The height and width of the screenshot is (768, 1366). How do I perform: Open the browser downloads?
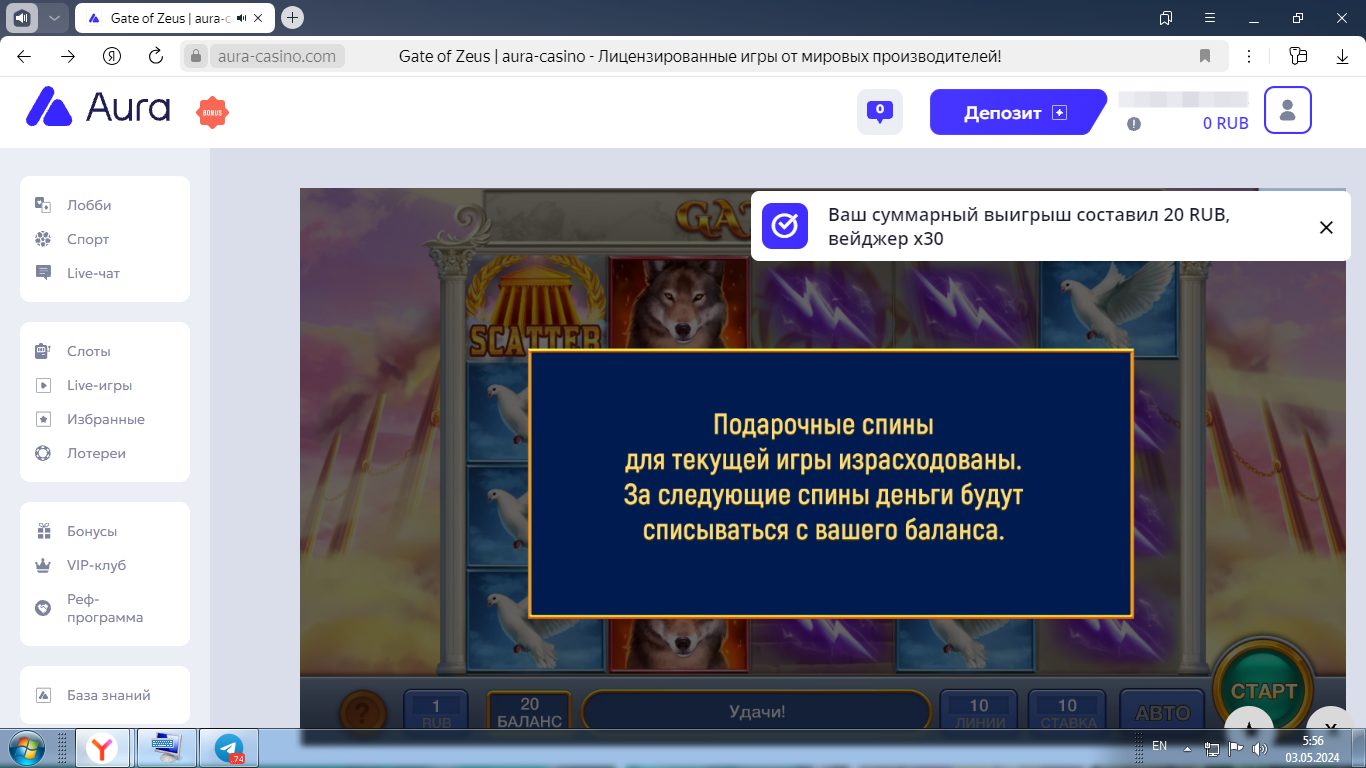click(1343, 56)
